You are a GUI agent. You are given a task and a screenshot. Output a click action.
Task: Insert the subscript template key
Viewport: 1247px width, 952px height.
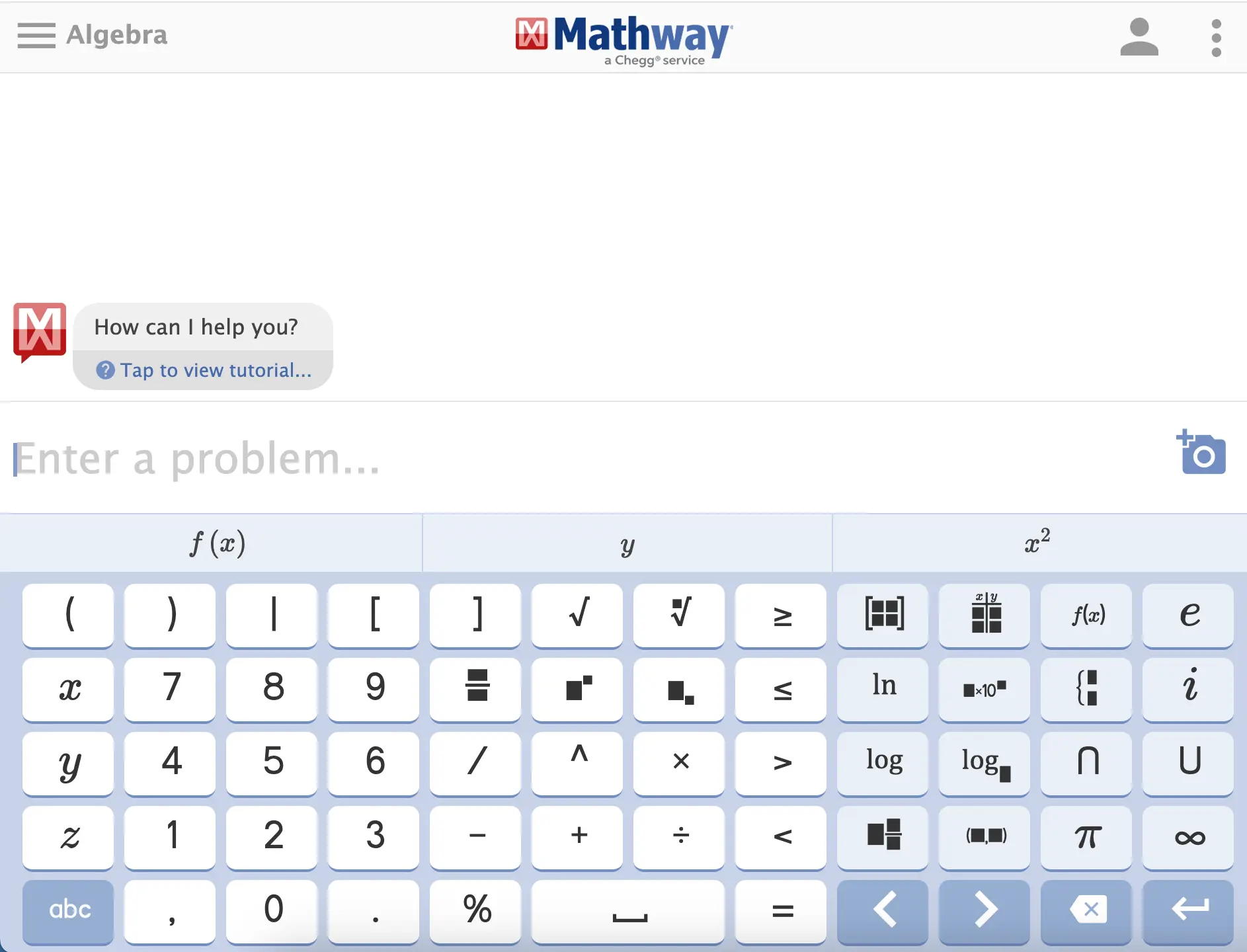pyautogui.click(x=679, y=689)
